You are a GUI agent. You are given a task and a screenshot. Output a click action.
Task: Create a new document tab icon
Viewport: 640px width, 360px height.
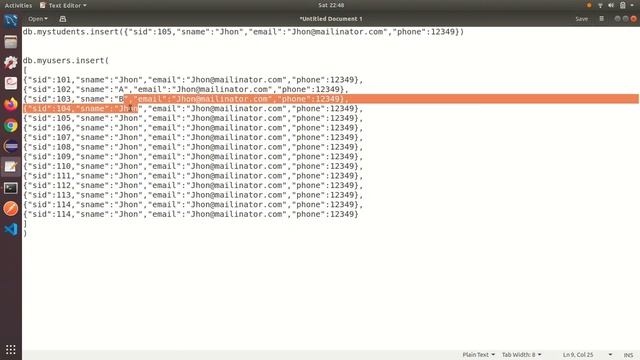(x=62, y=19)
